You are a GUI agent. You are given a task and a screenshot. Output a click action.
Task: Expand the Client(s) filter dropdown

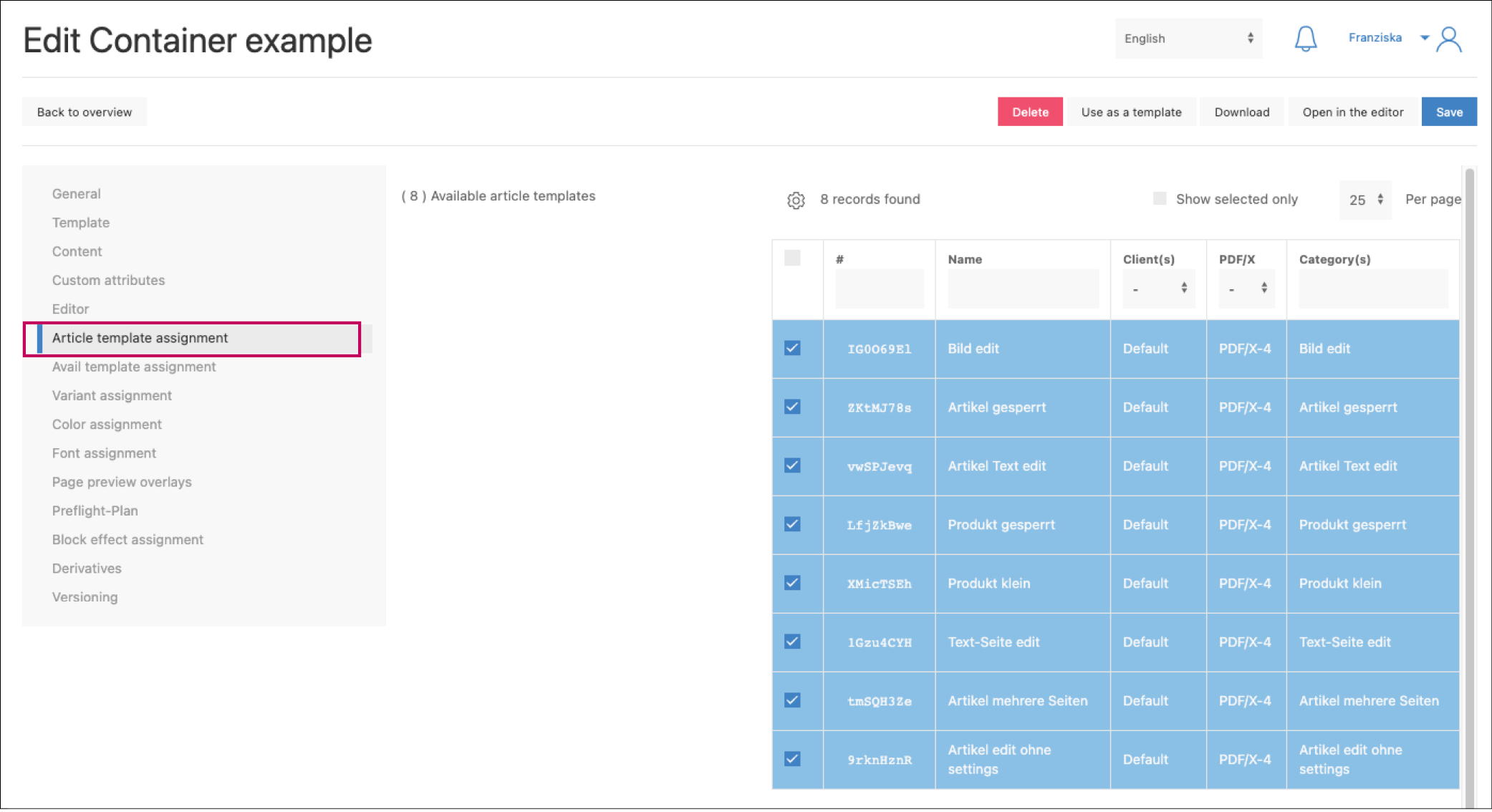click(x=1158, y=289)
